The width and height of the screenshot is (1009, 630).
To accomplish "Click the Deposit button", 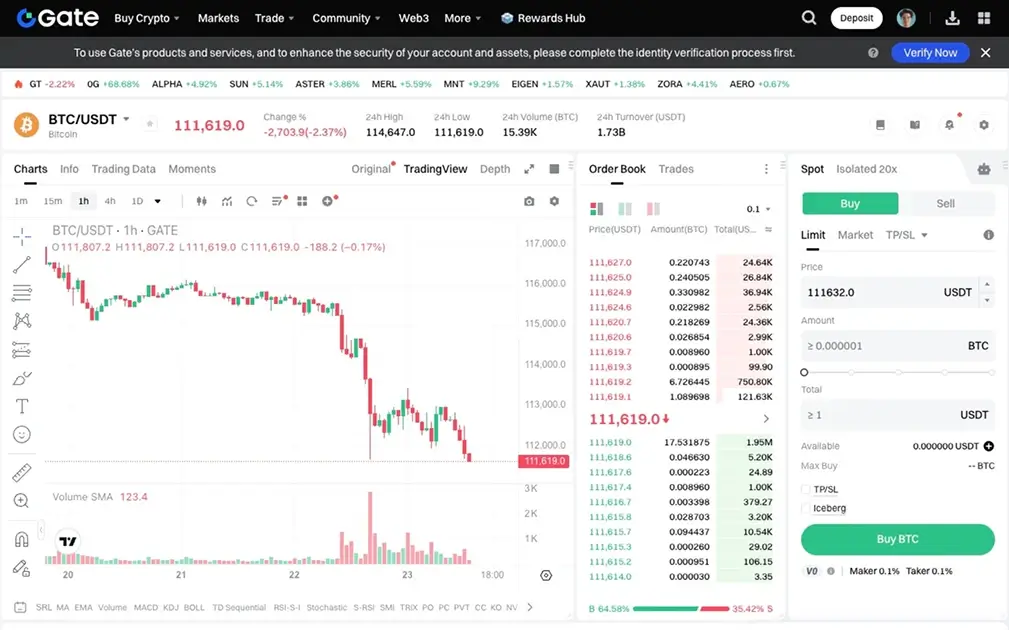I will [x=856, y=18].
